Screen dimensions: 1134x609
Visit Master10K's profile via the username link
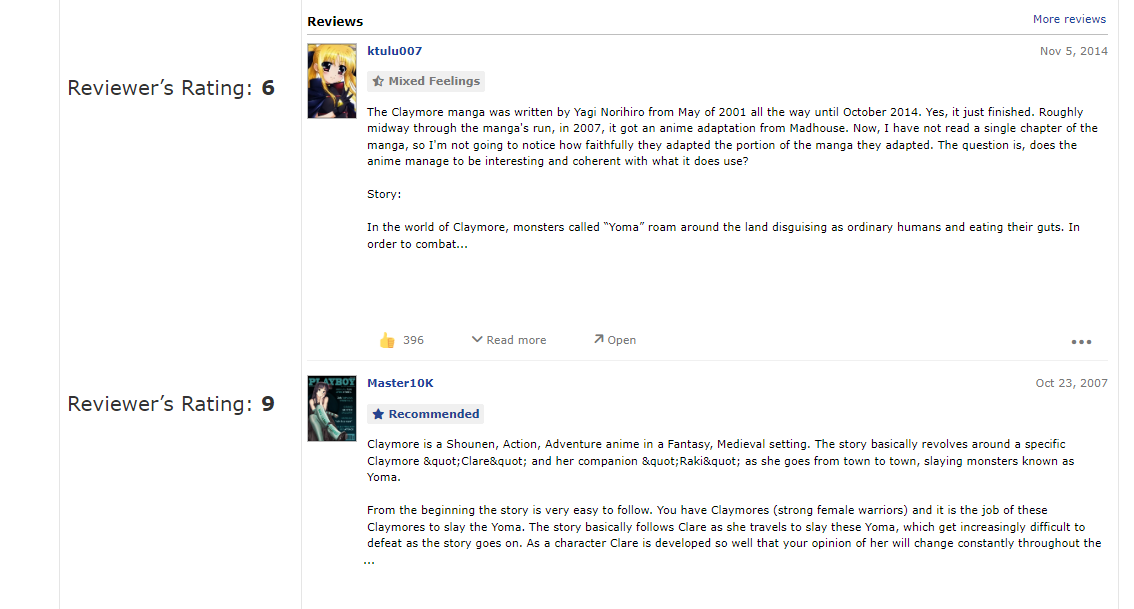pyautogui.click(x=400, y=383)
